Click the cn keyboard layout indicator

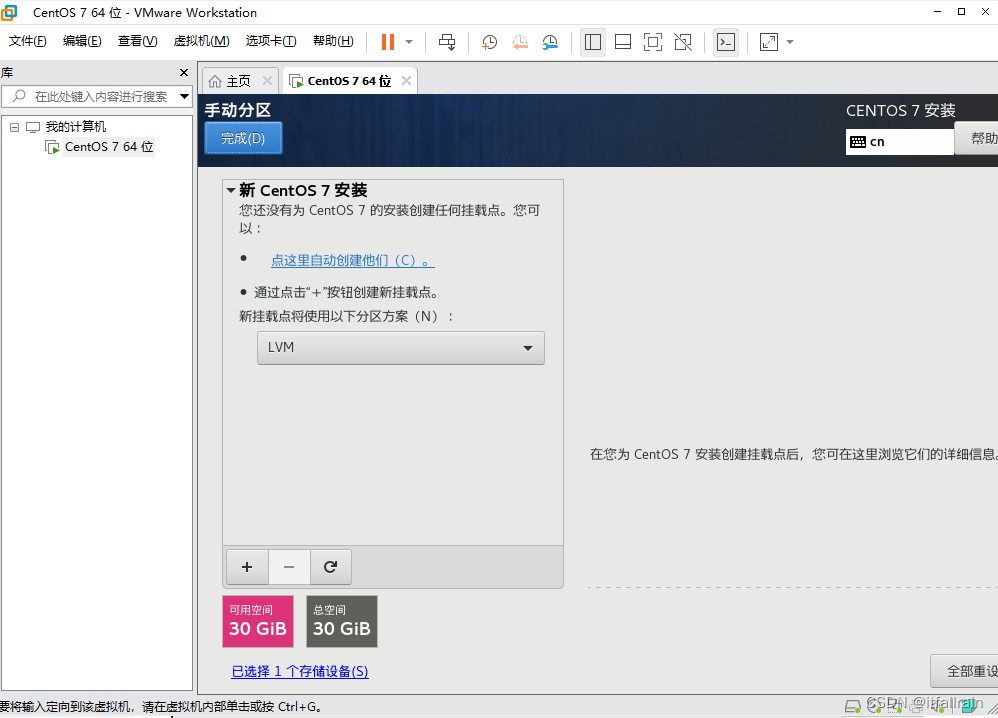coord(899,141)
